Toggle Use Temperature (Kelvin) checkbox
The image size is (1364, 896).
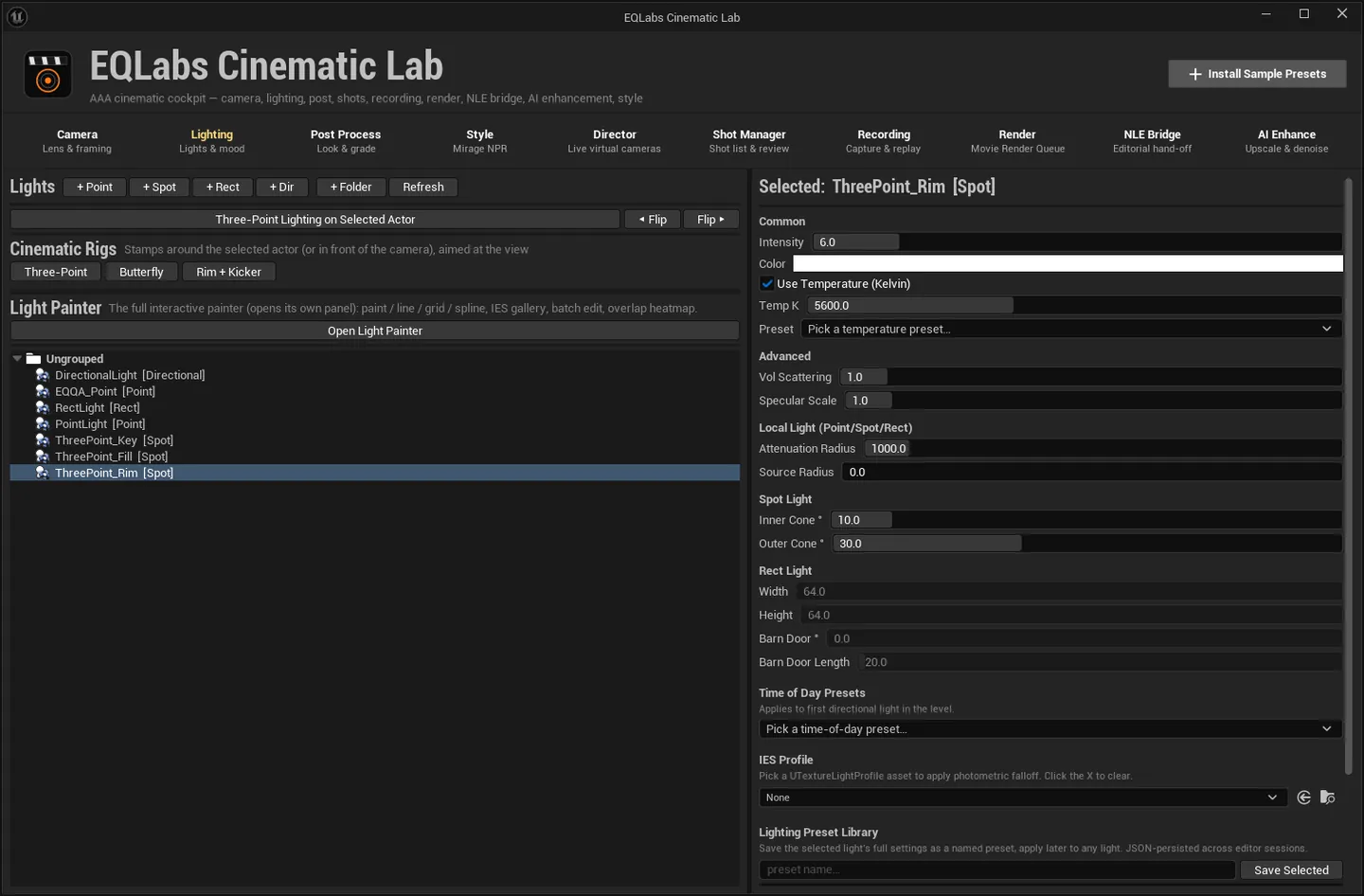pyautogui.click(x=767, y=284)
